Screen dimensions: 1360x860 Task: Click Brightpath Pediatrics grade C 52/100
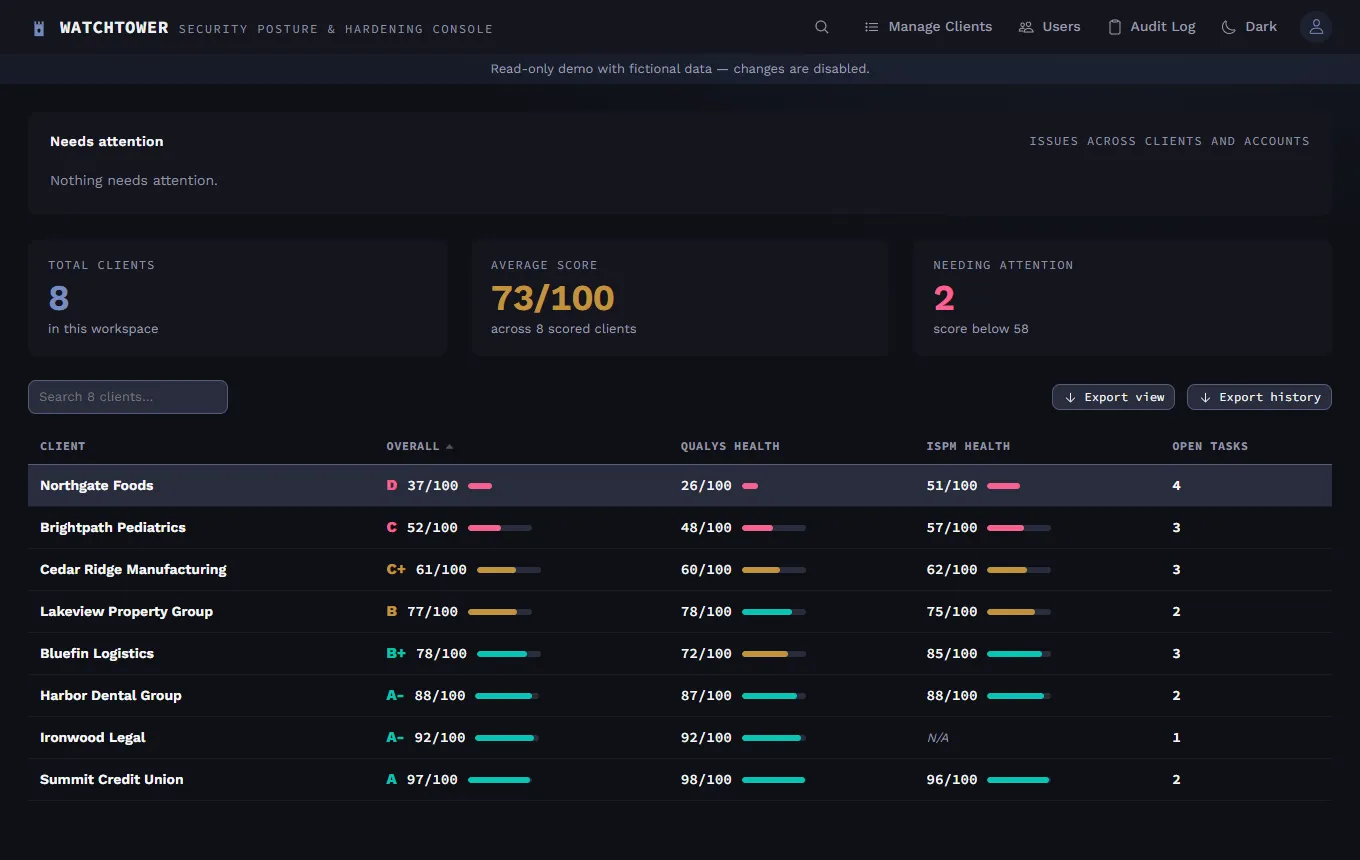pyautogui.click(x=422, y=528)
